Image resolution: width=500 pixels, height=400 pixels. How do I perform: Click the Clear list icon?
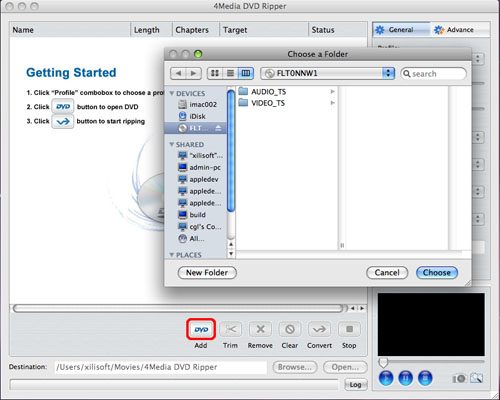(x=290, y=329)
